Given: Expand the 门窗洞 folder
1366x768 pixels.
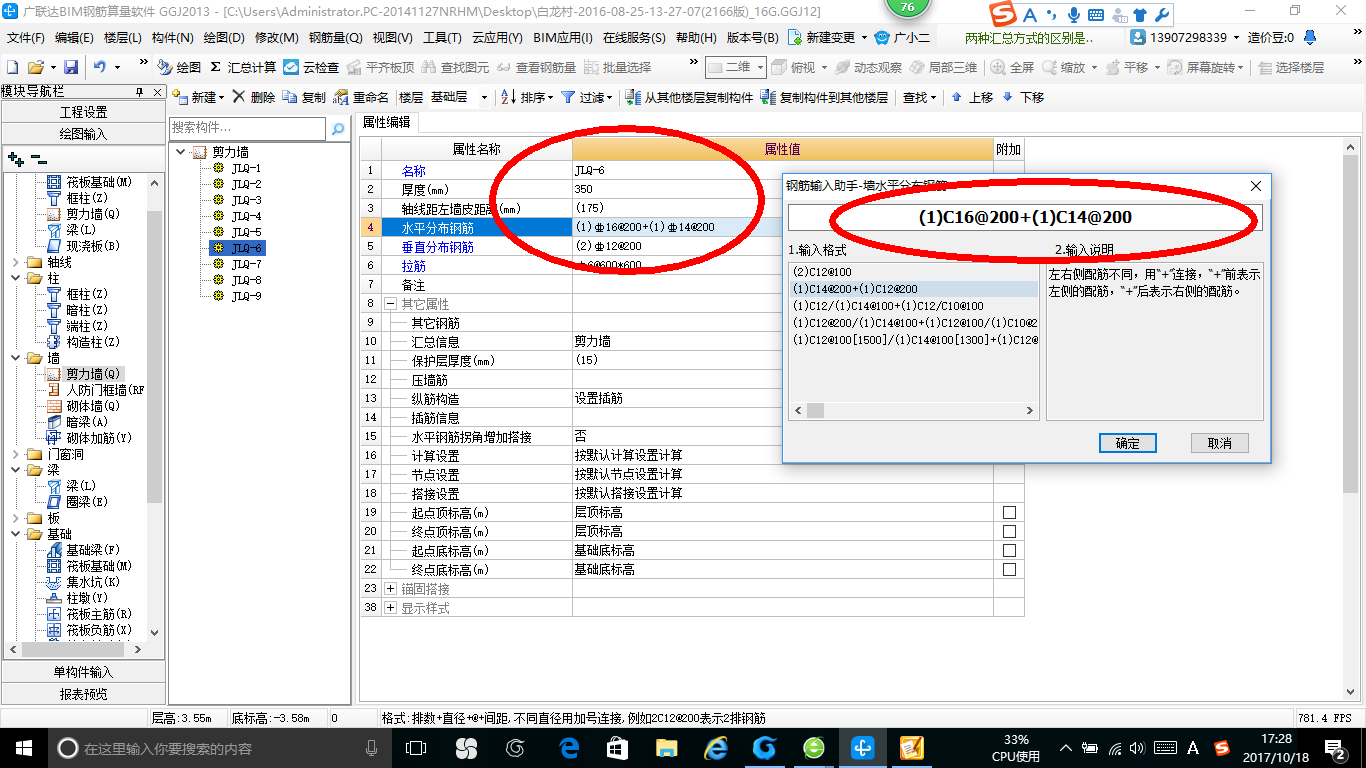Looking at the screenshot, I should tap(16, 454).
